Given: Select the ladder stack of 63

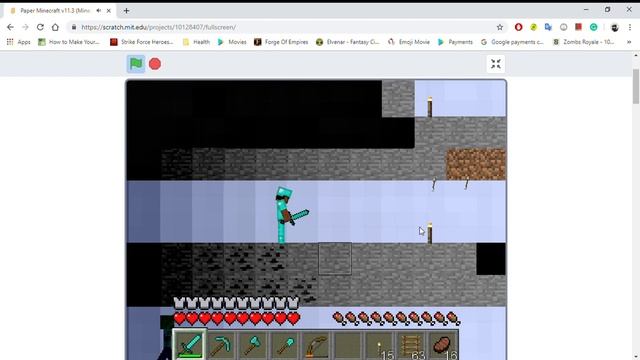Looking at the screenshot, I should pos(412,344).
